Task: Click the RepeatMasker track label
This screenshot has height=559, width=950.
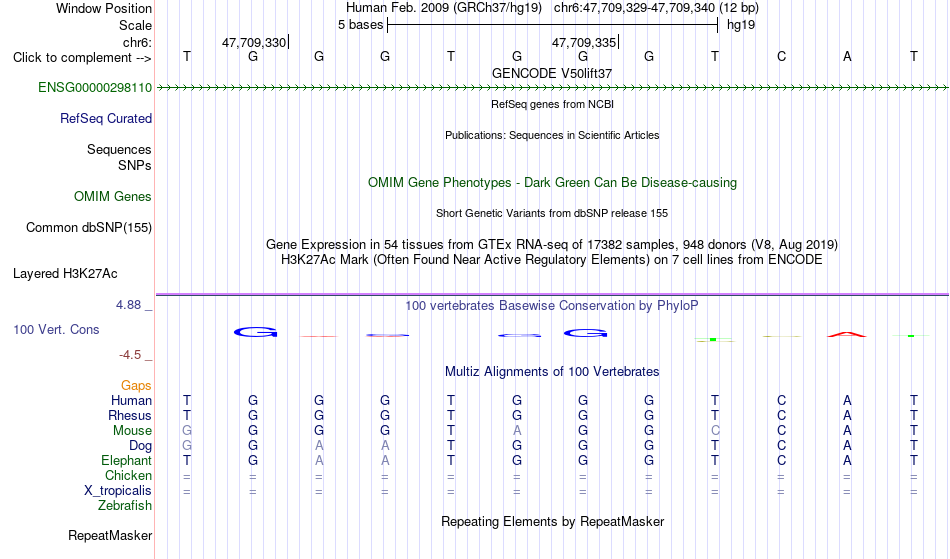Action: (x=110, y=535)
